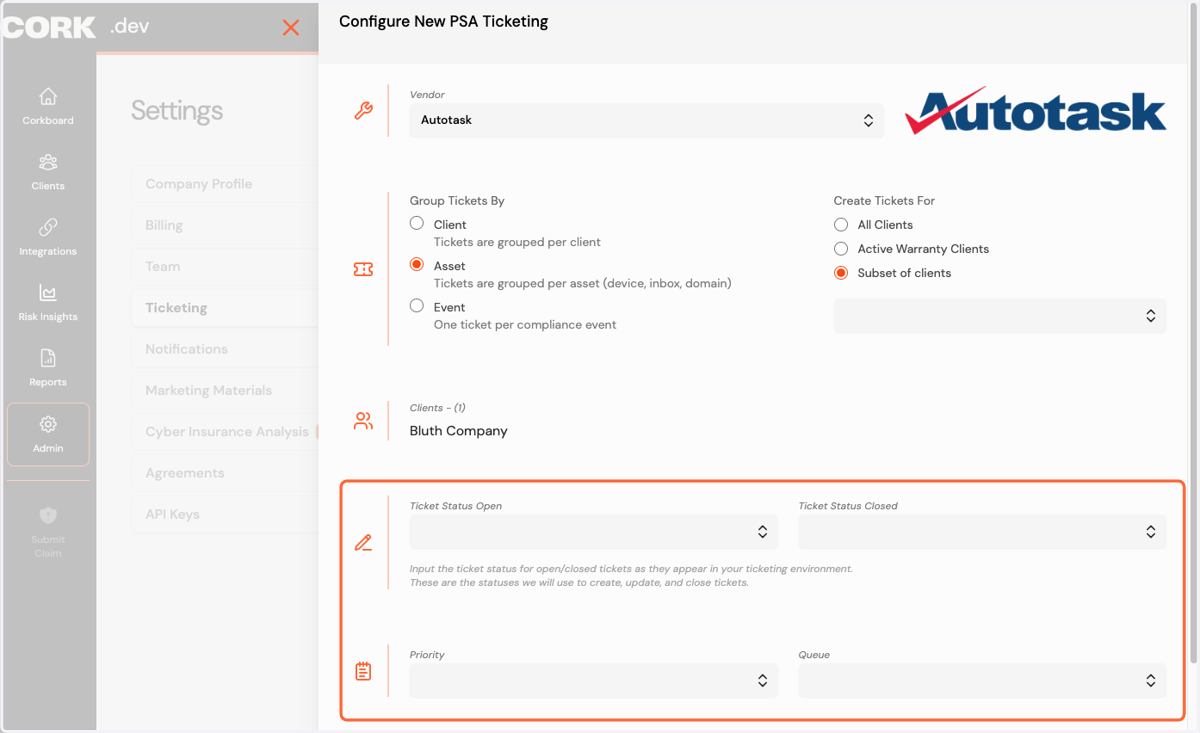Open Billing settings

pyautogui.click(x=164, y=225)
